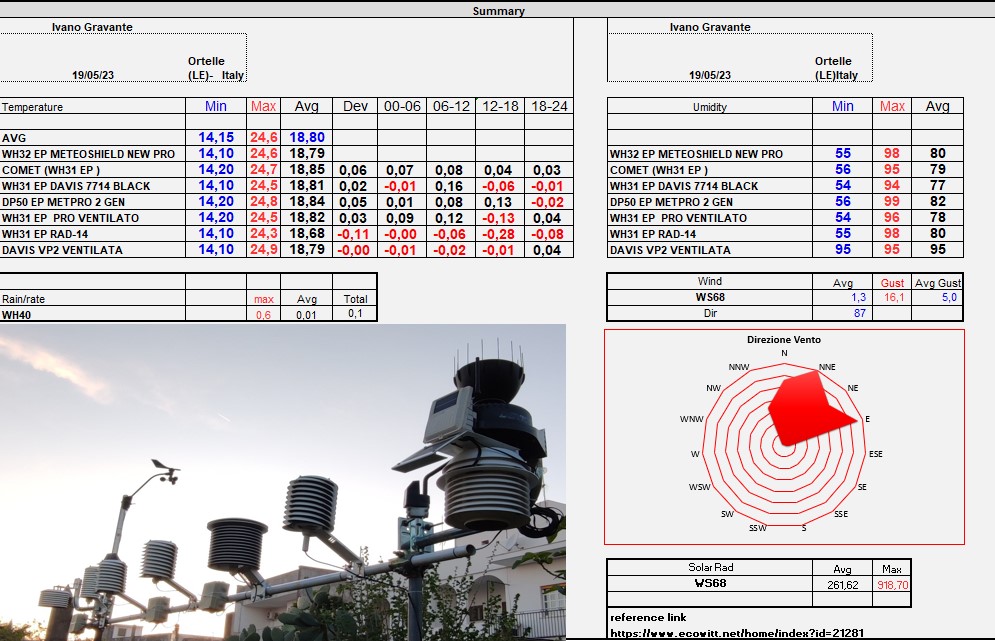Select the Temperature header cell
995x641 pixels.
pyautogui.click(x=33, y=107)
